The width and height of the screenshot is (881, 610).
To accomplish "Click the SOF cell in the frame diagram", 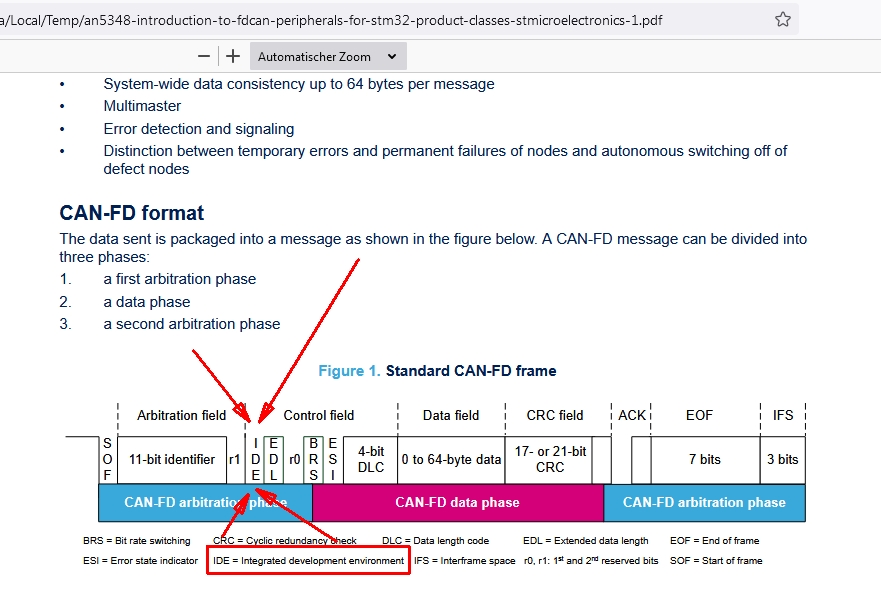I will [x=107, y=460].
